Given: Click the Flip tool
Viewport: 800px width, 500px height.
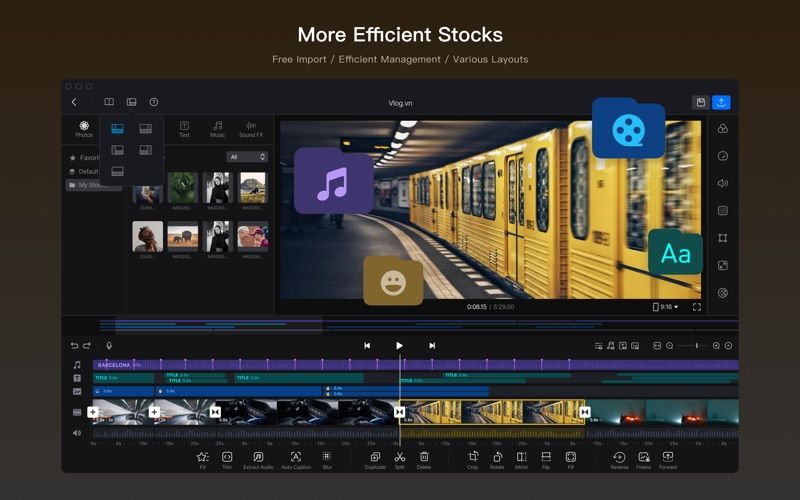Looking at the screenshot, I should [x=546, y=460].
